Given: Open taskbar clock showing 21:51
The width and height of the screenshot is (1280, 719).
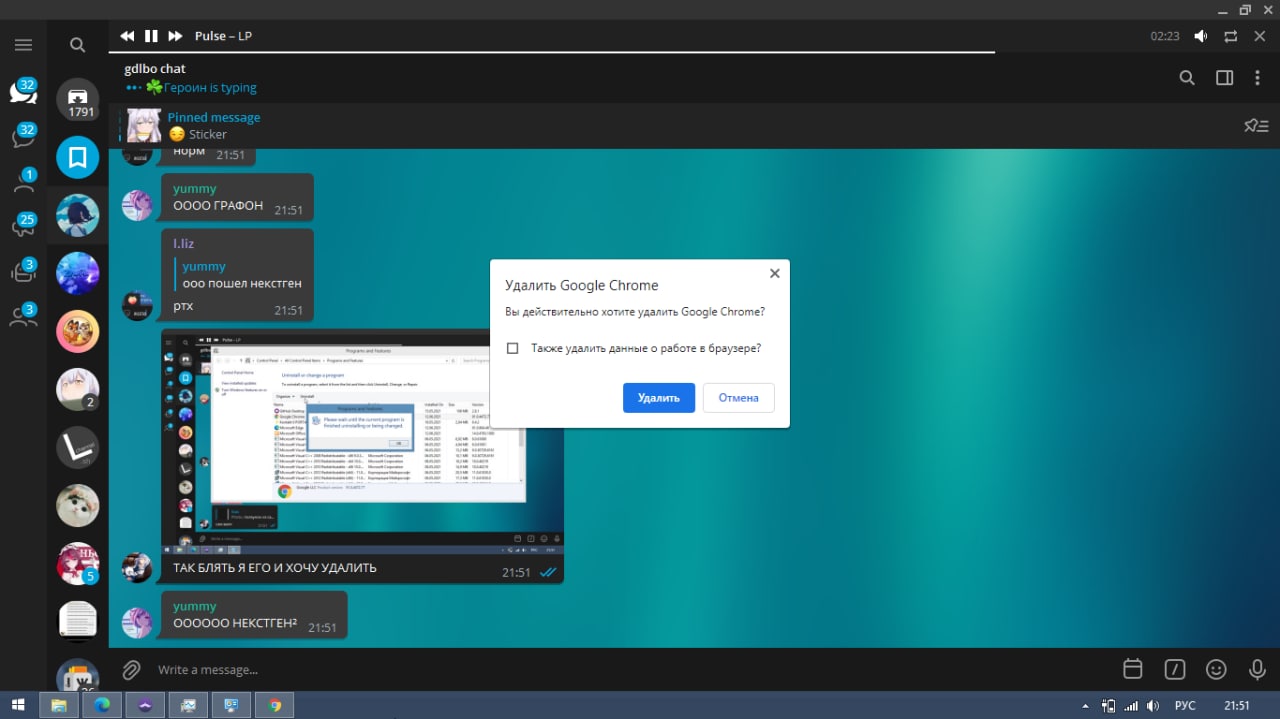Looking at the screenshot, I should [x=1237, y=705].
